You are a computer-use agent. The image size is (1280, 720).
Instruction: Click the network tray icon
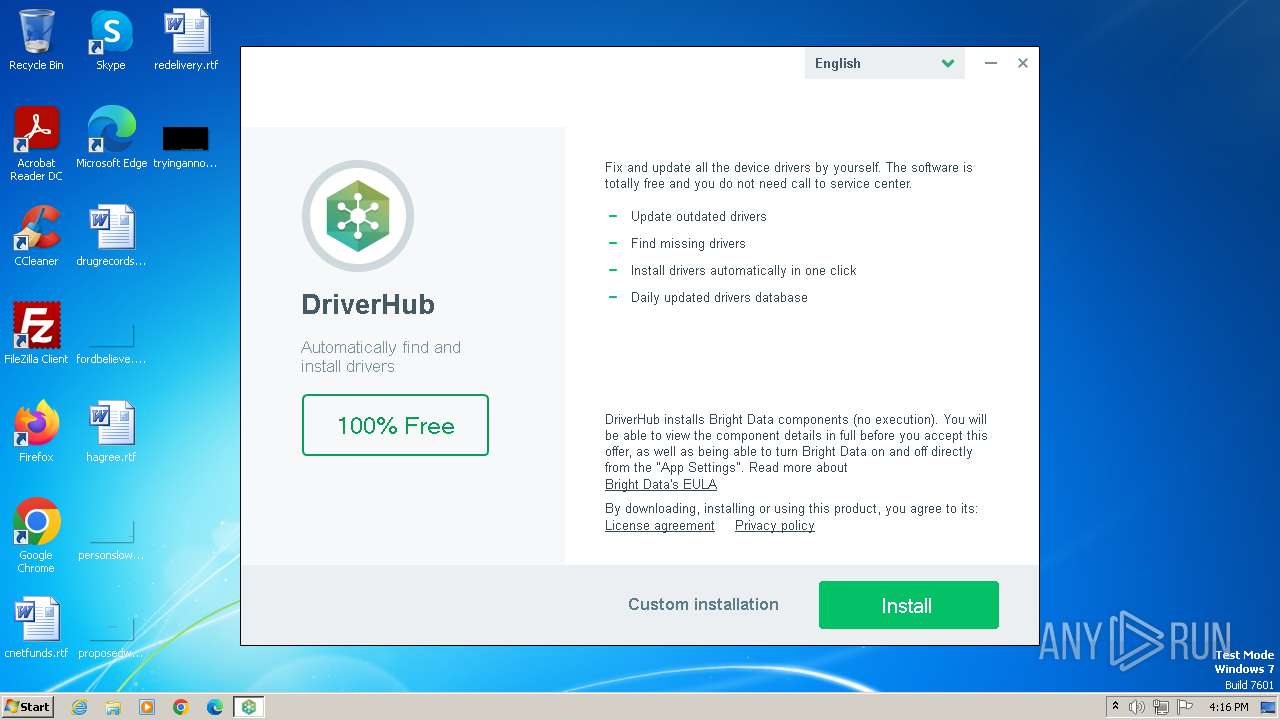tap(1161, 707)
